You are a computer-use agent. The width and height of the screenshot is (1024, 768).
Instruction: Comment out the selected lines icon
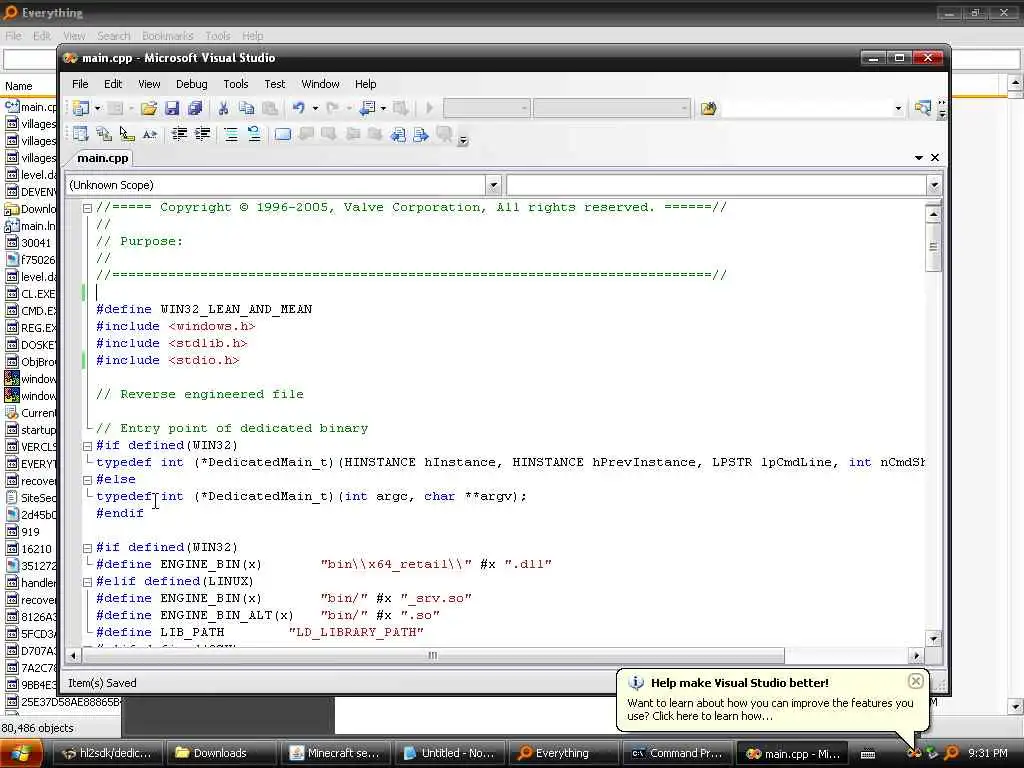tap(231, 135)
